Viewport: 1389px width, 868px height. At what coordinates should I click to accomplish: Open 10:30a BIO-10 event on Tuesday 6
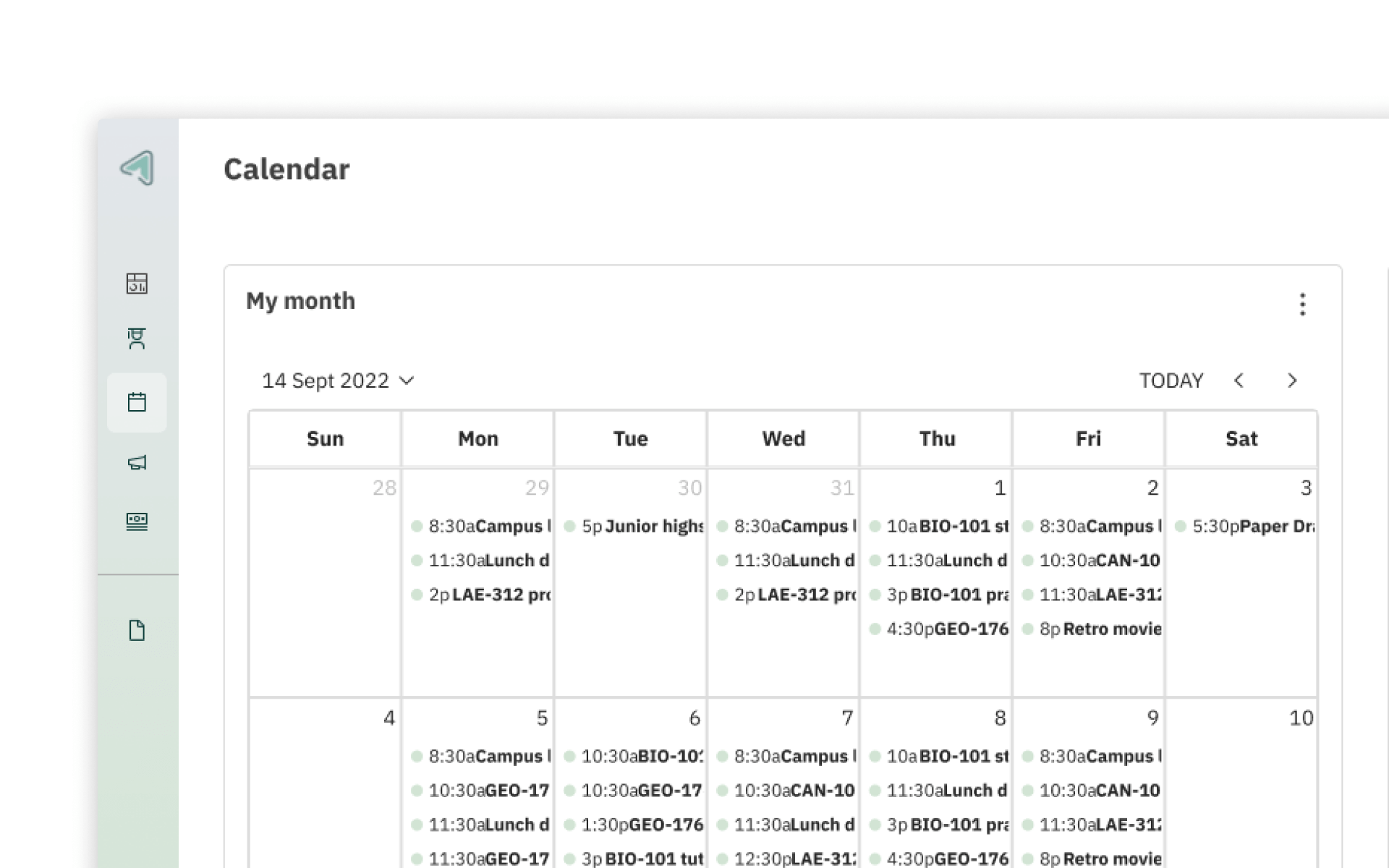coord(633,756)
